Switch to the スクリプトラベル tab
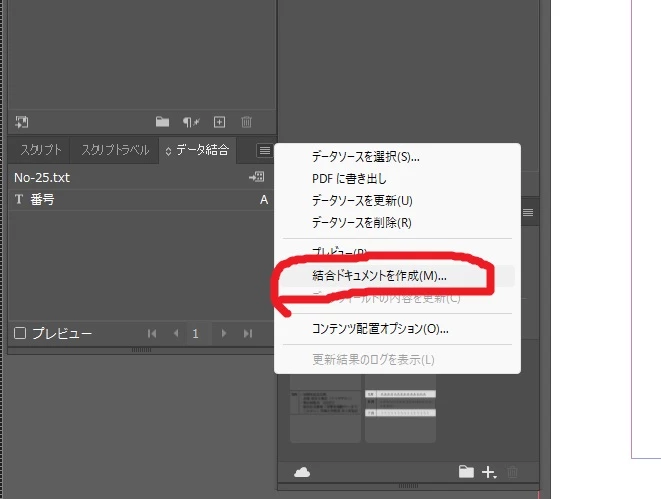Viewport: 661px width, 499px height. point(115,150)
